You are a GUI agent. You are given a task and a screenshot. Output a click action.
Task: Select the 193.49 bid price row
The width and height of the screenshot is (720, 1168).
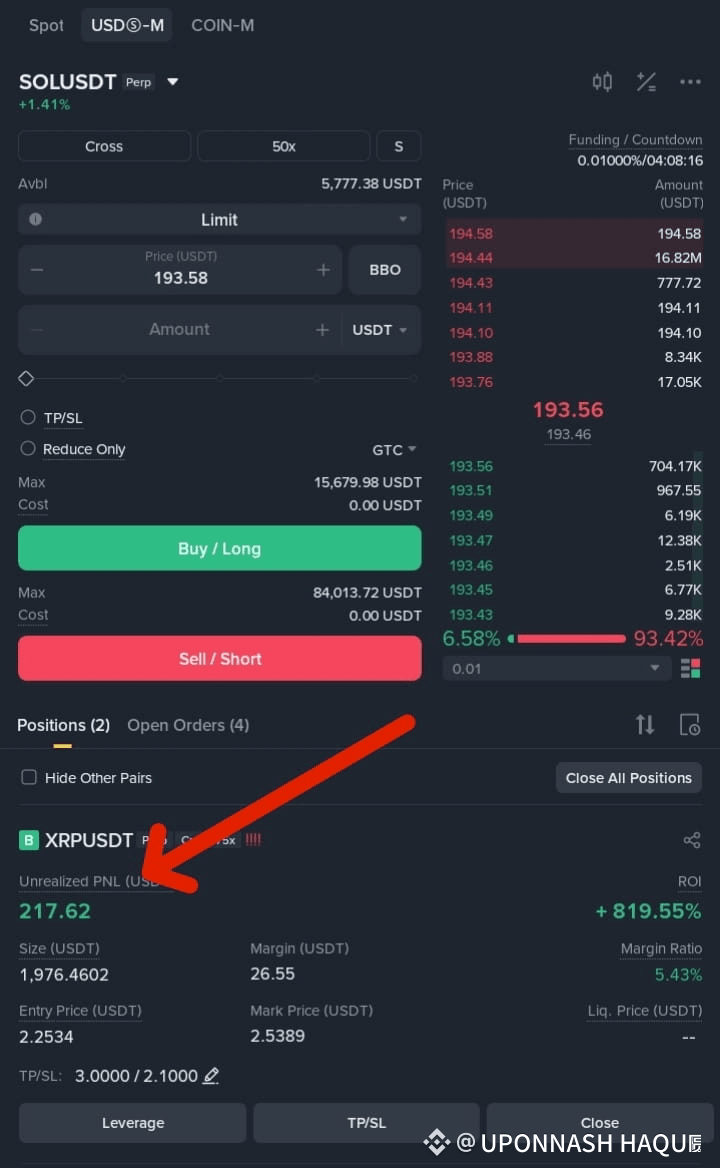point(574,515)
